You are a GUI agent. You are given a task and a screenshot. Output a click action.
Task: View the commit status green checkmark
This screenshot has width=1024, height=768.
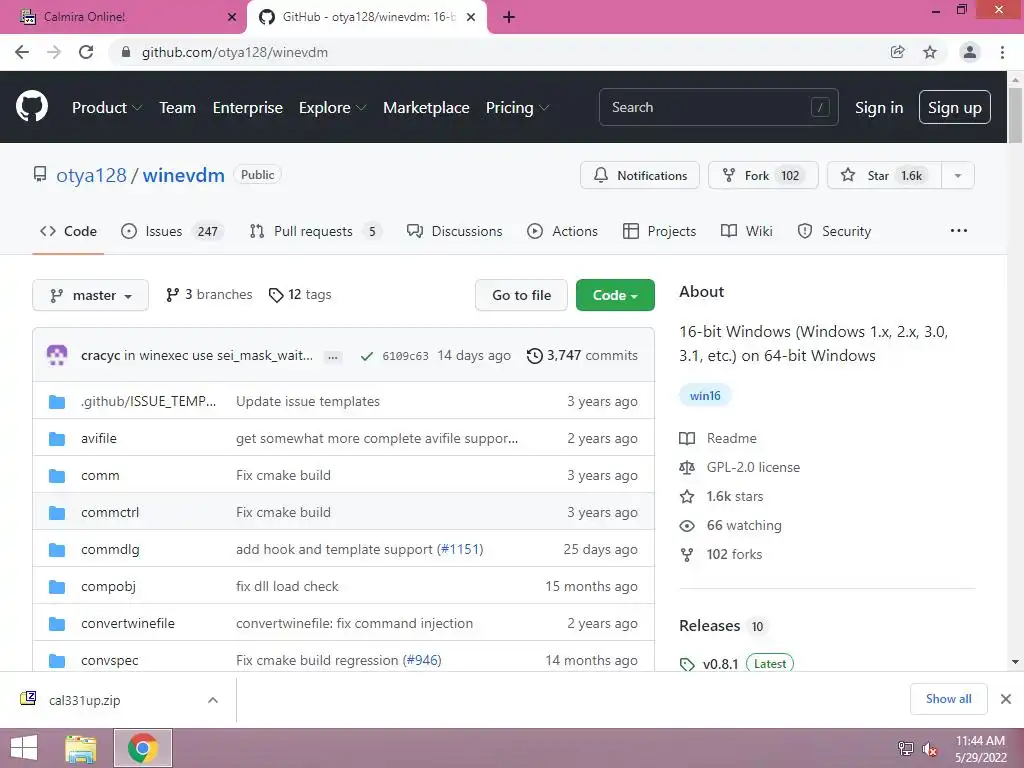(x=367, y=356)
